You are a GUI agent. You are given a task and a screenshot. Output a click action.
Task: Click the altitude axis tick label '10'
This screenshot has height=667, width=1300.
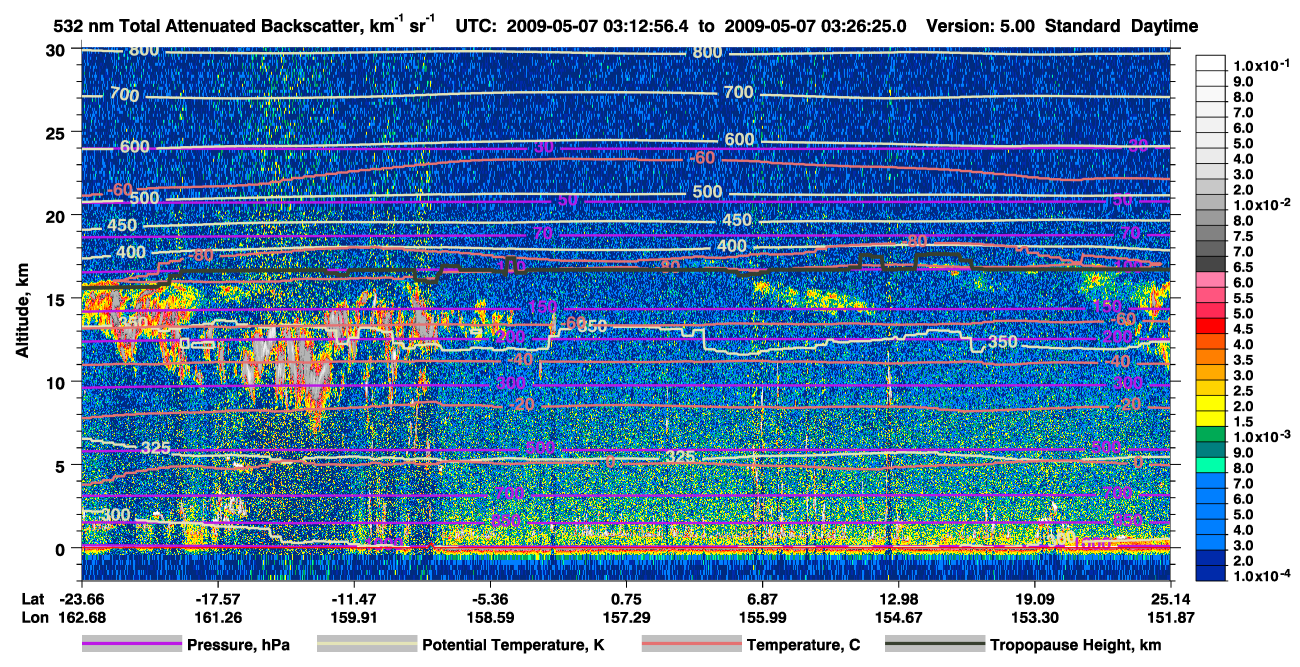tap(58, 382)
